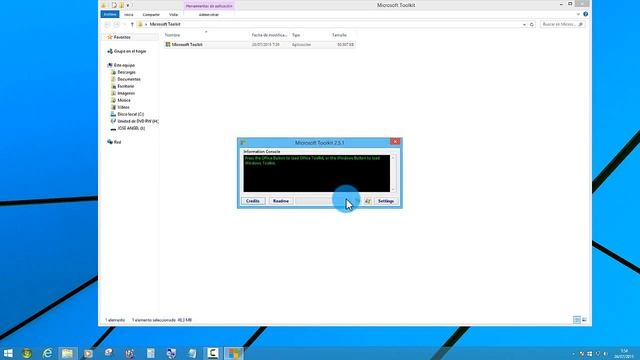Switch to large icons view in status bar
This screenshot has height=360, width=640.
point(584,320)
